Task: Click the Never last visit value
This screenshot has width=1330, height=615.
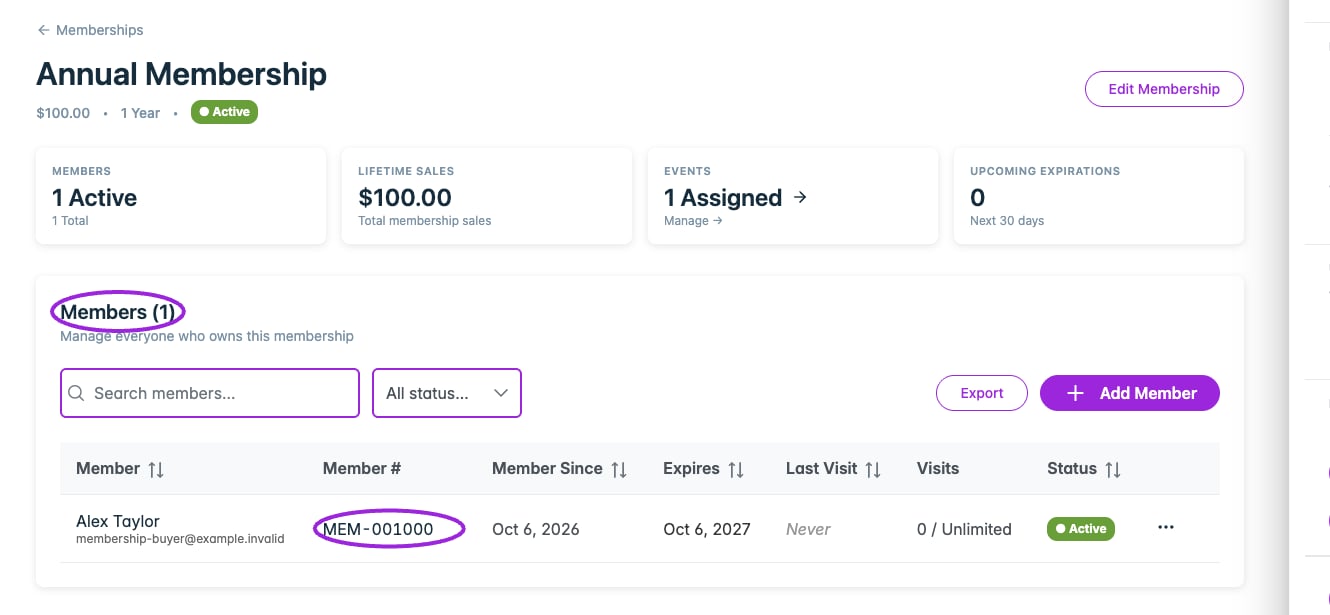Action: pos(808,529)
